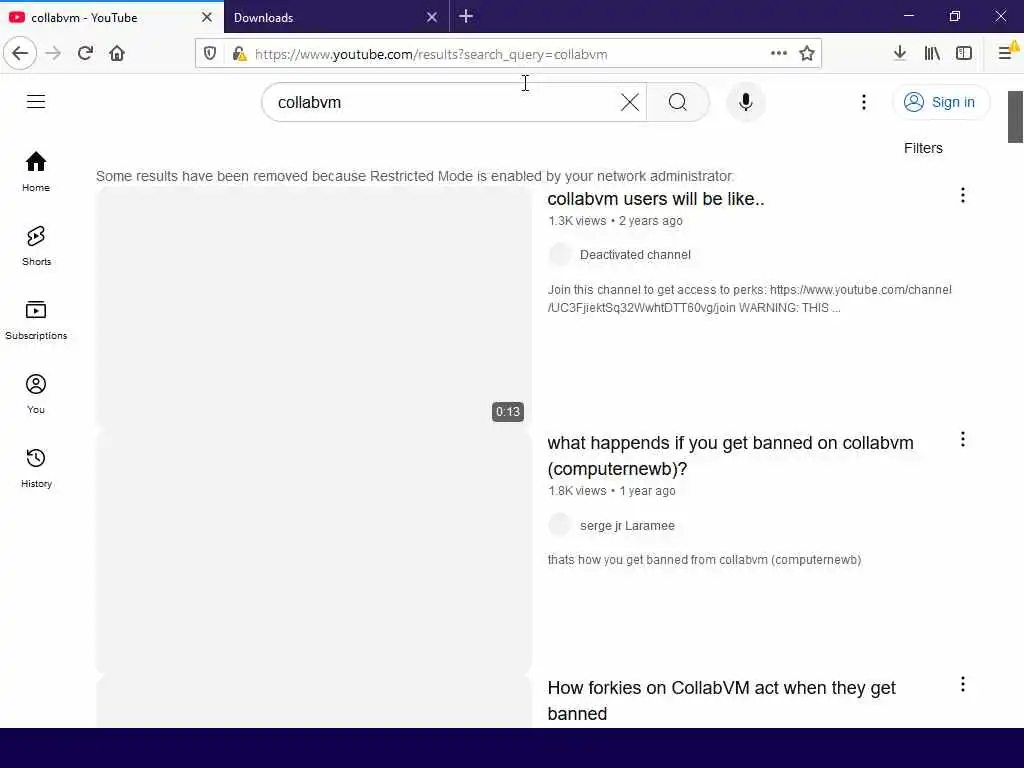Click the '1.8K views • 1 year ago' text
Image resolution: width=1024 pixels, height=768 pixels.
tap(612, 490)
